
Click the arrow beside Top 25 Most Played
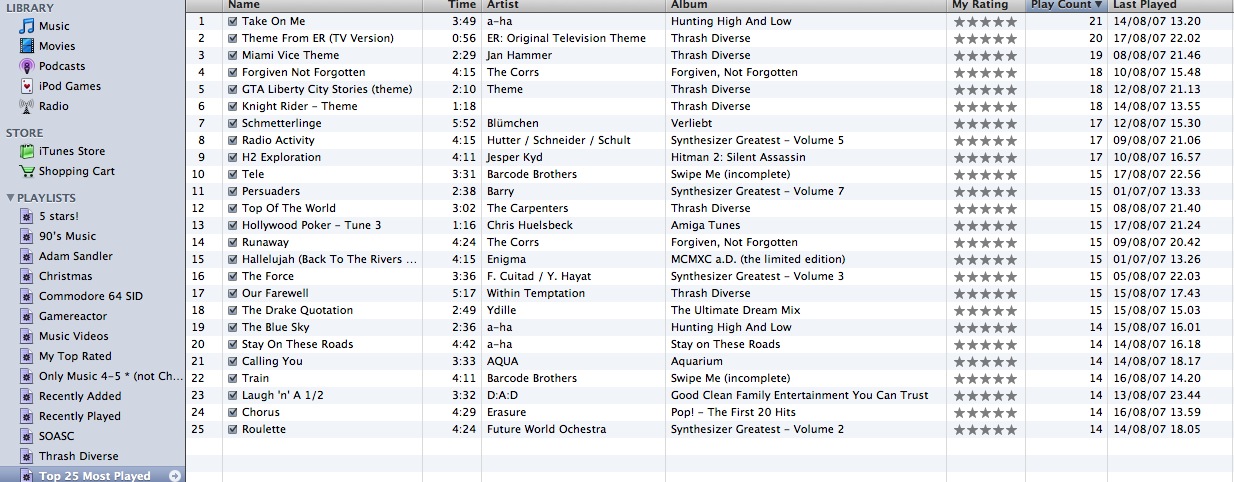tap(174, 476)
